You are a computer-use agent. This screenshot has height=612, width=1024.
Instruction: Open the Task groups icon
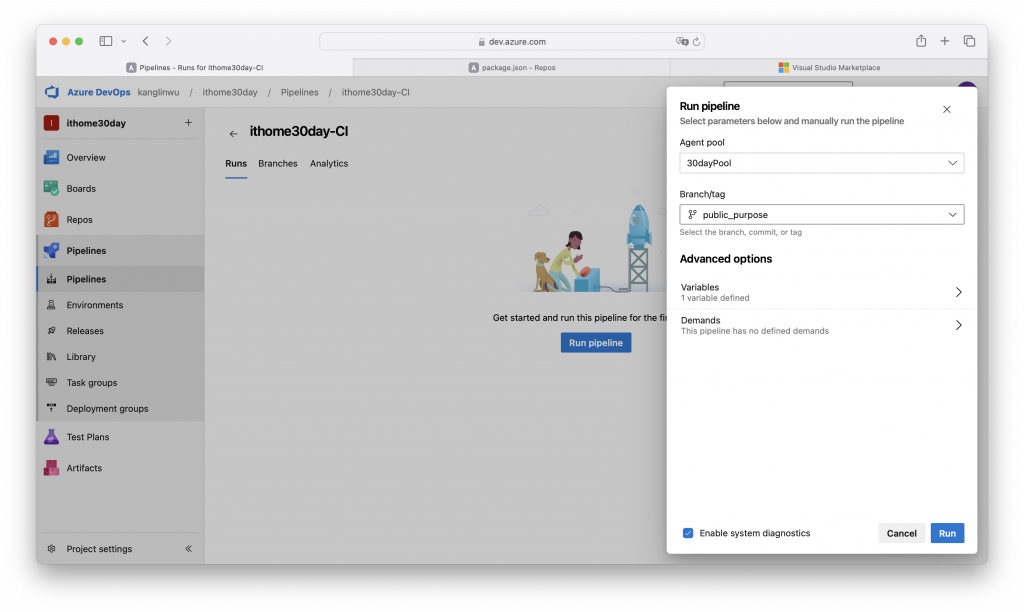coord(52,382)
